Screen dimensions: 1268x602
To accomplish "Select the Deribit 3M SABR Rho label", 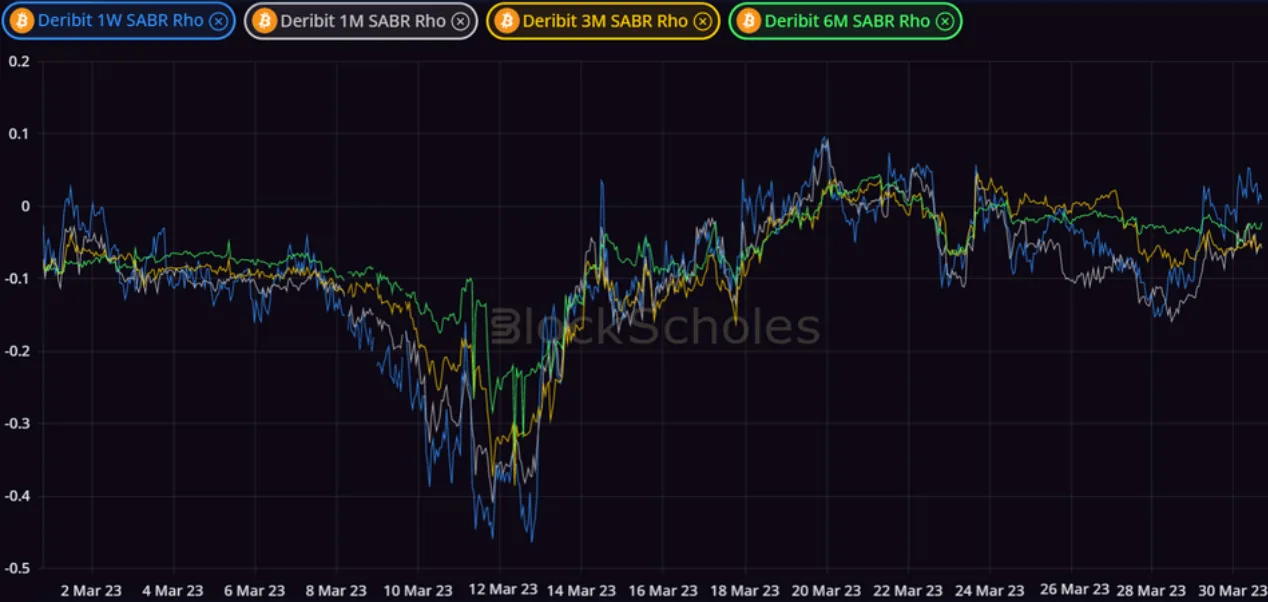I will pos(605,21).
